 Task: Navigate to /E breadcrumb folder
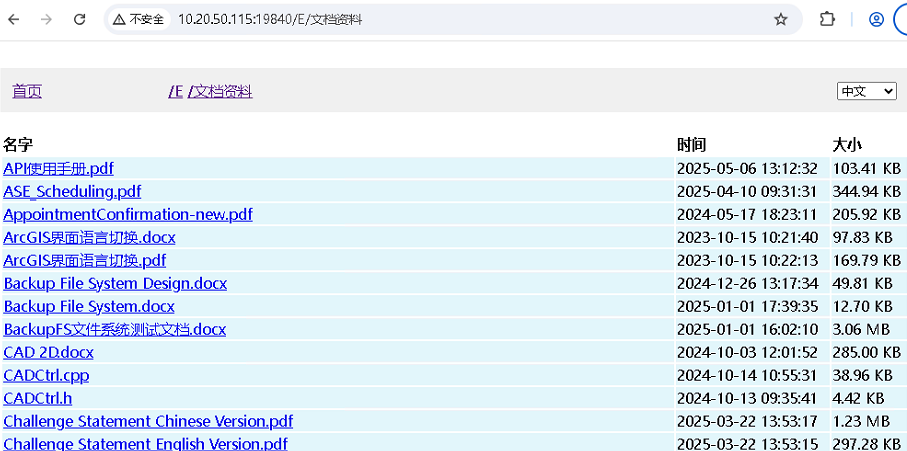(x=176, y=92)
